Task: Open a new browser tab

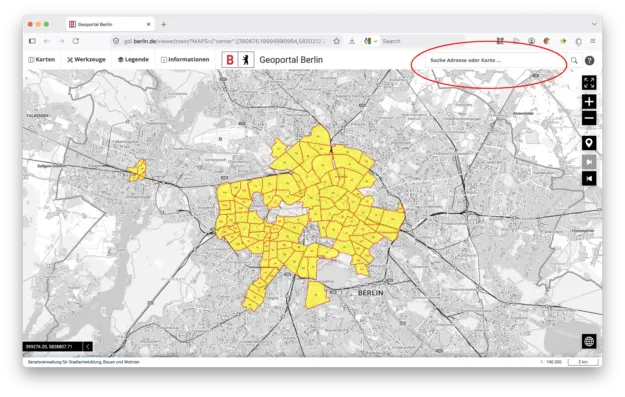Action: tap(163, 24)
